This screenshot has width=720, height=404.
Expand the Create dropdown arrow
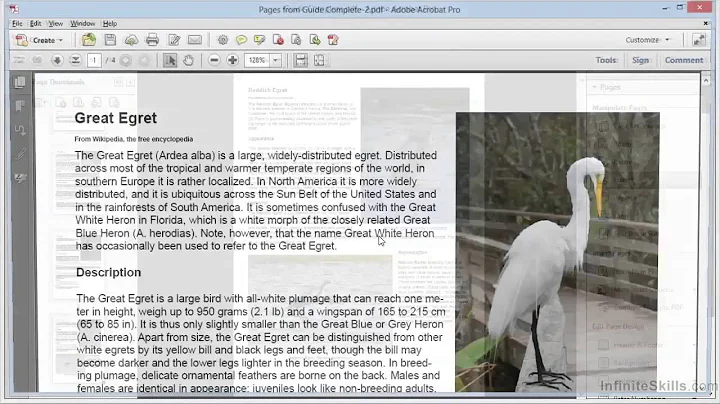(61, 40)
